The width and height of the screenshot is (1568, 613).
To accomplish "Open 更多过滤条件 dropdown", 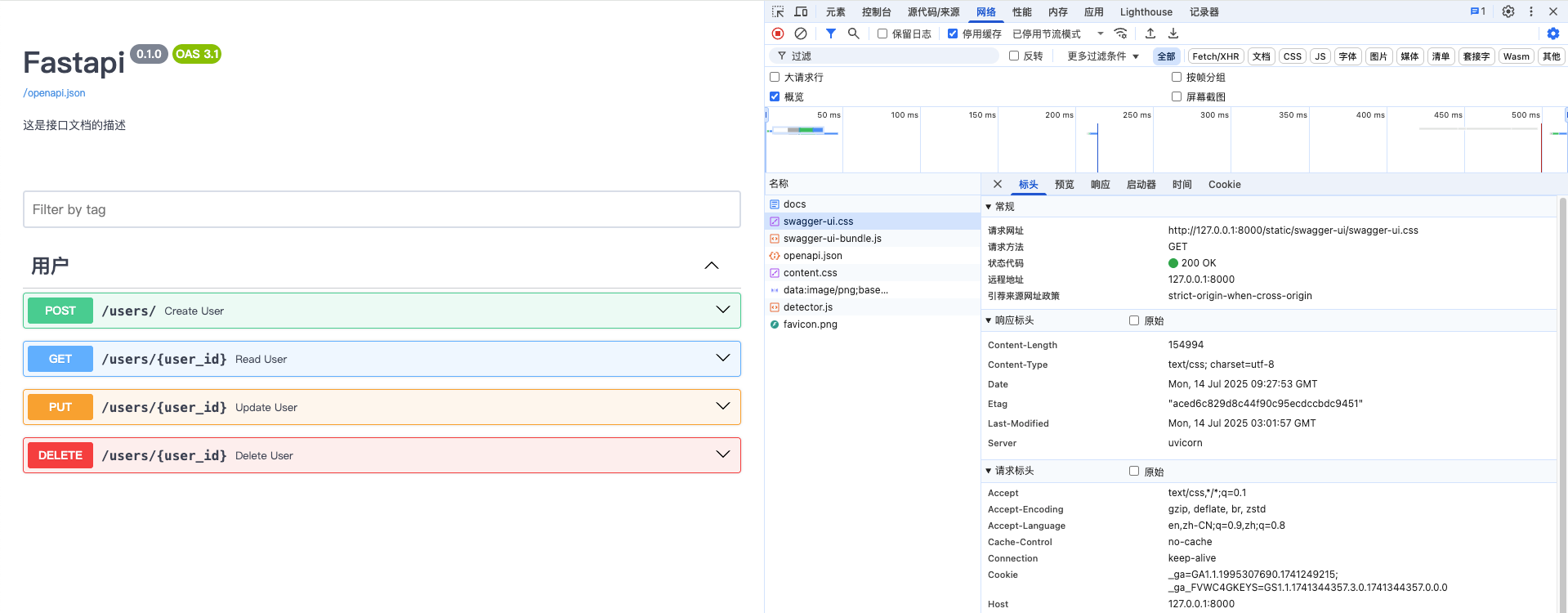I will [x=1102, y=56].
